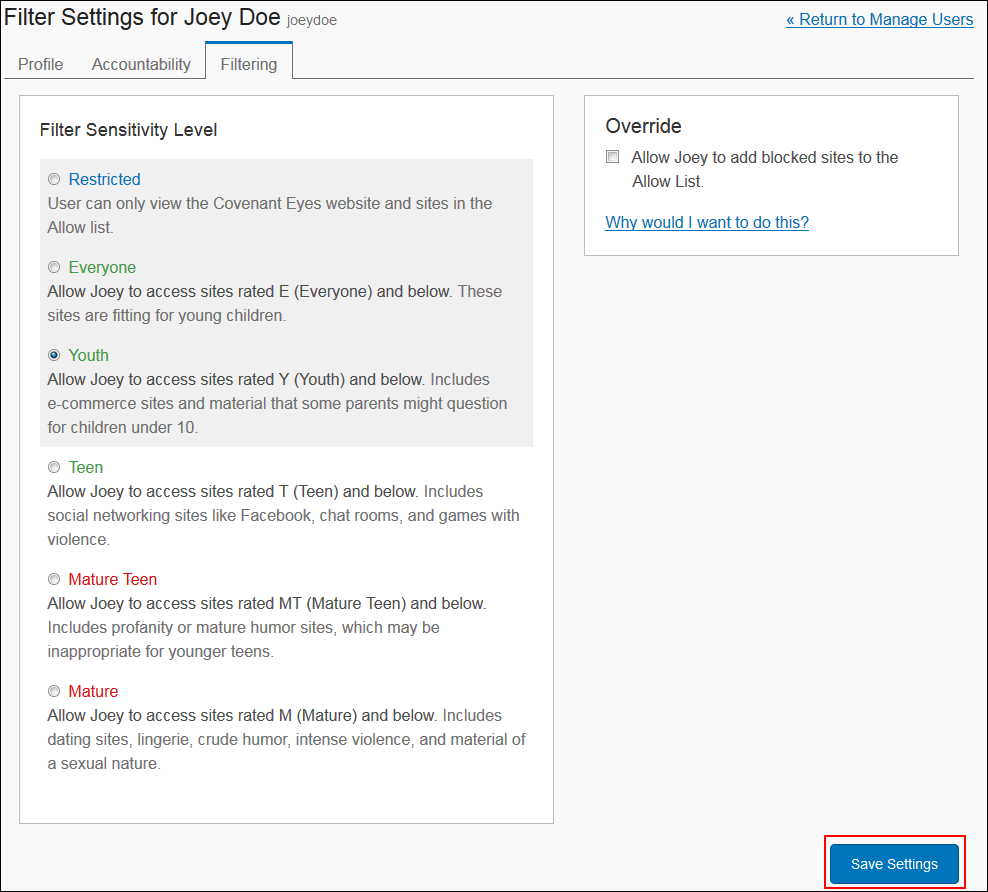The image size is (988, 892).
Task: Click the green 'Youth' label text
Action: (x=88, y=355)
